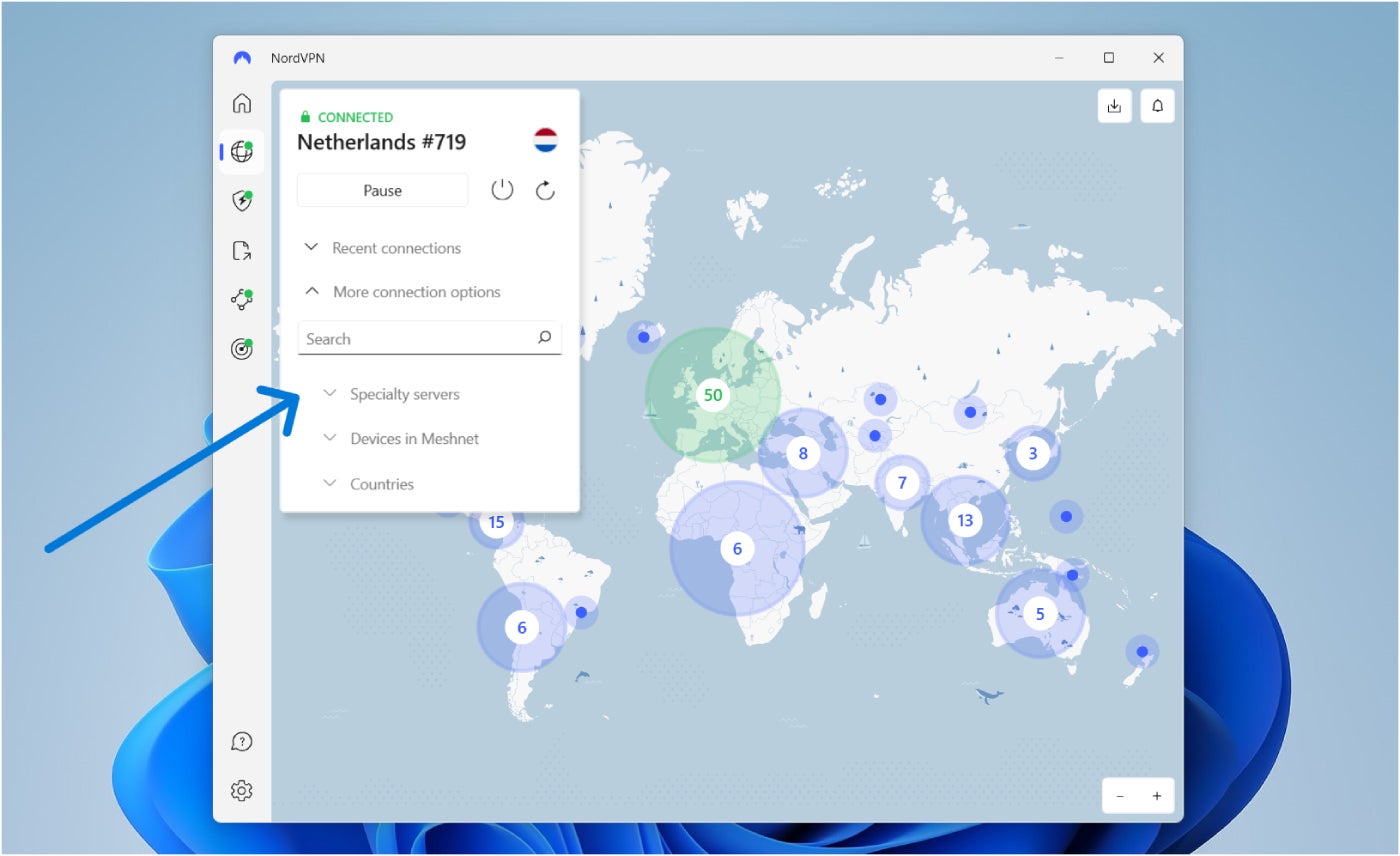The image size is (1400, 856).
Task: Expand the Countries list
Action: pyautogui.click(x=381, y=484)
